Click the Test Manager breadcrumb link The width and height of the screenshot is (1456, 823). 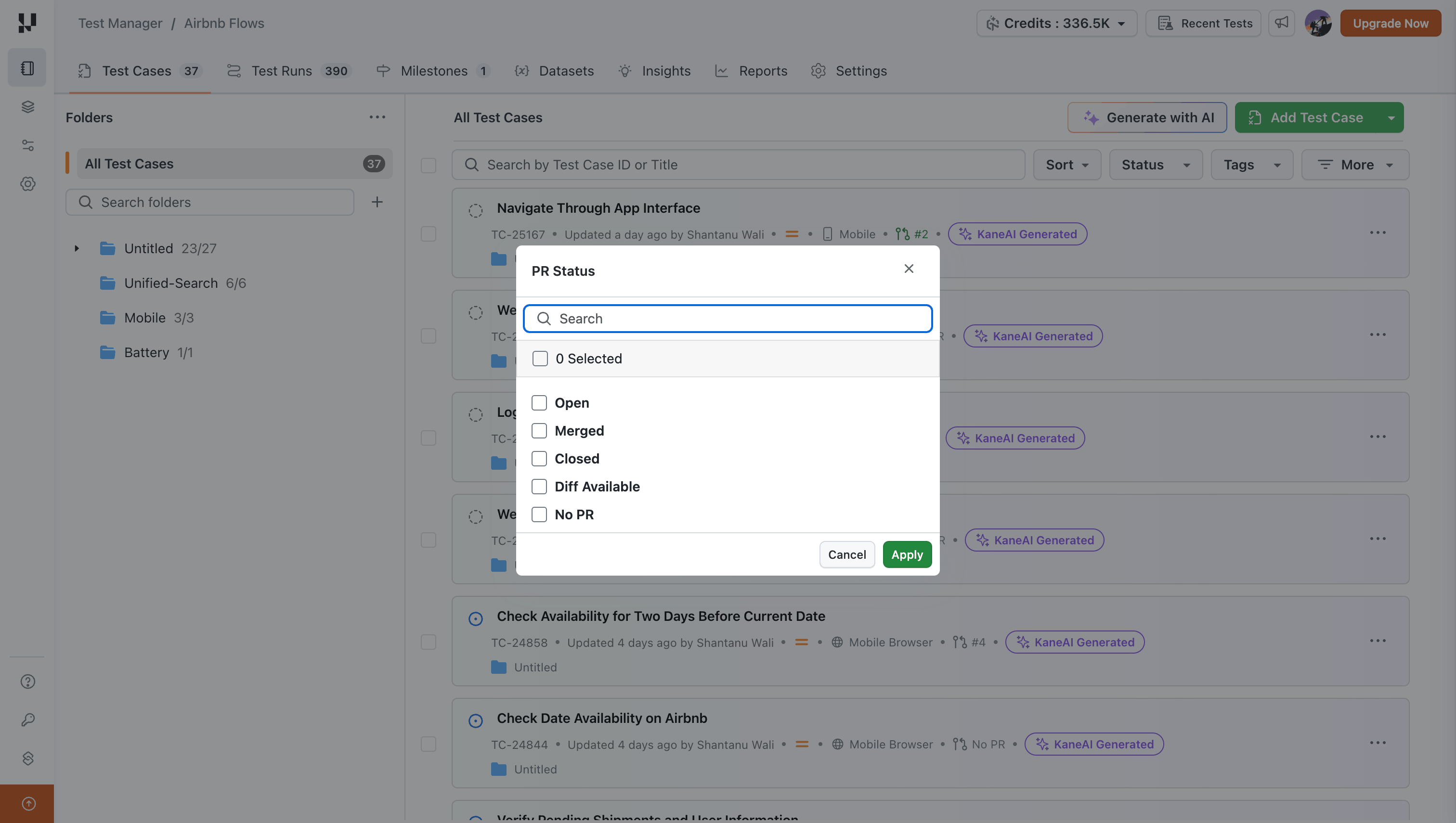(x=120, y=23)
